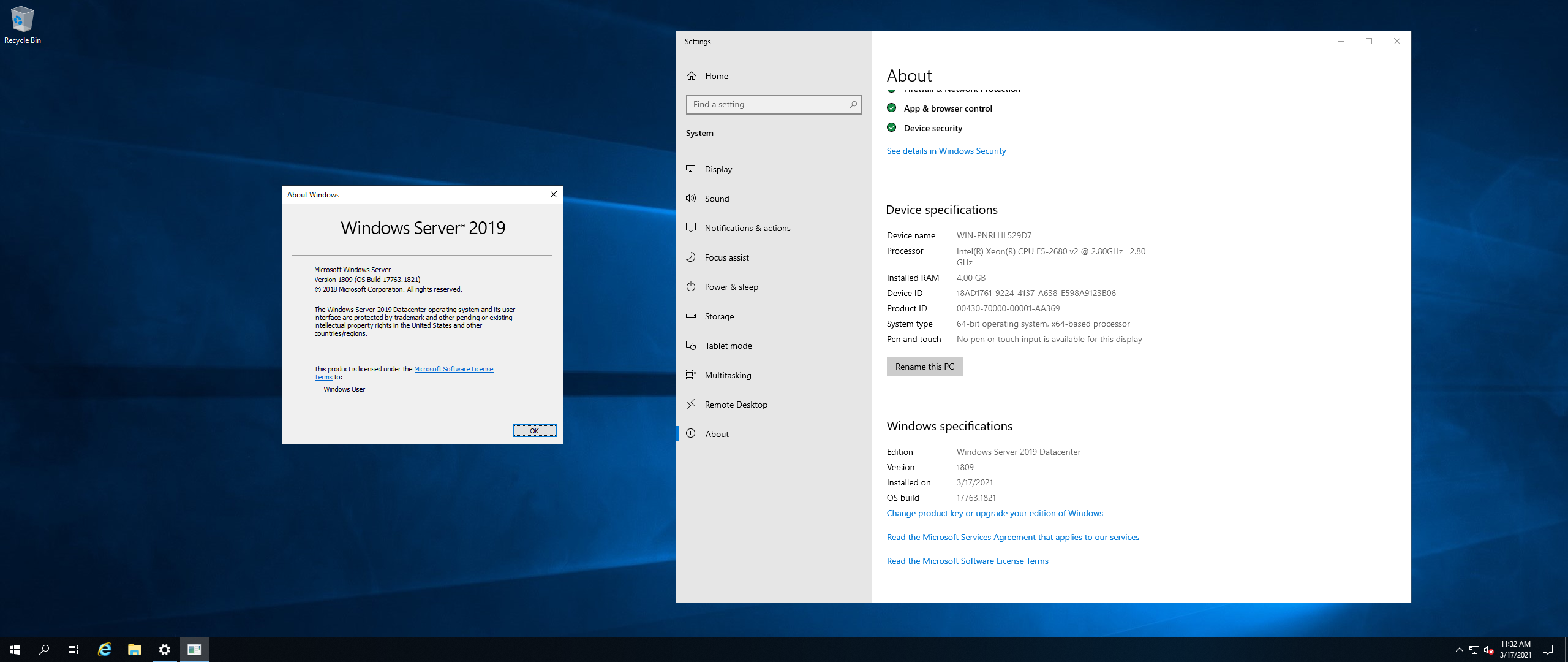Click the Remote Desktop icon

tap(691, 404)
